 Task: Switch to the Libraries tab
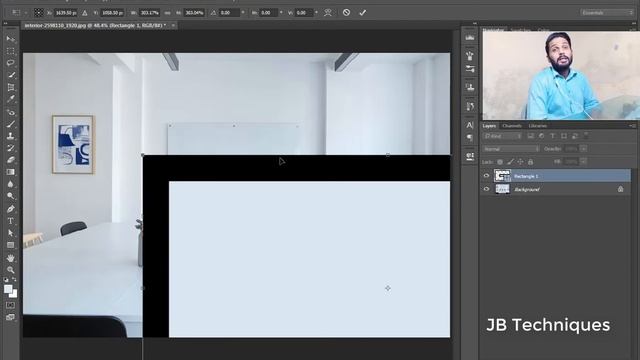pyautogui.click(x=538, y=126)
